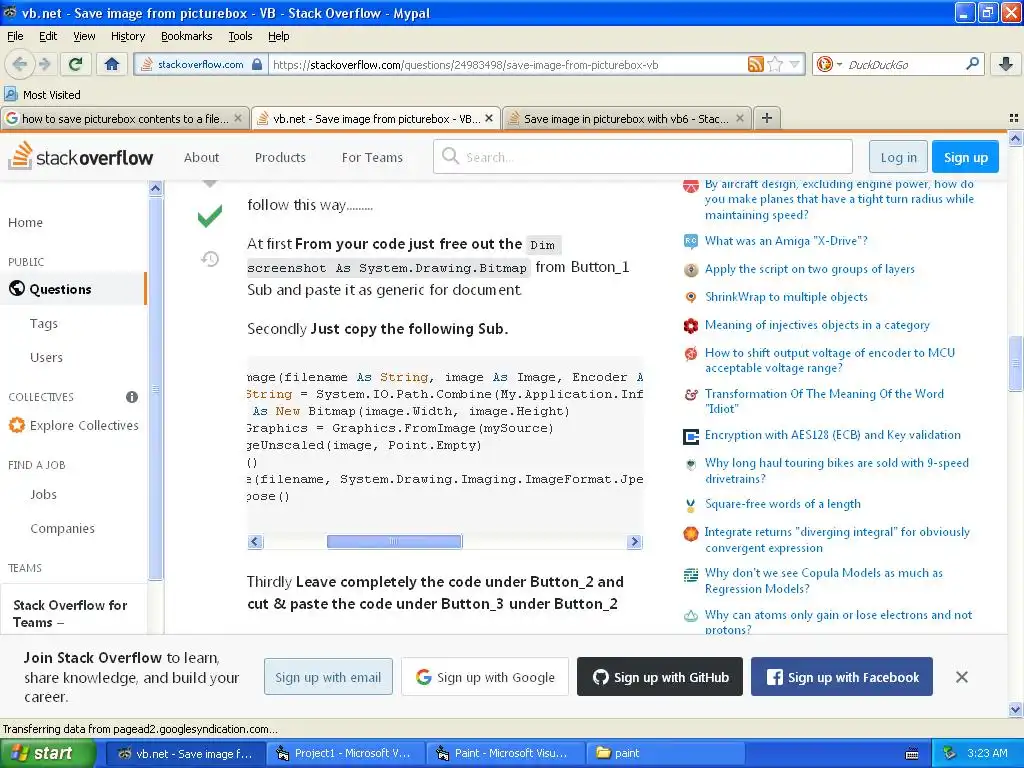
Task: Click the RSS feed icon in address bar
Action: point(756,64)
